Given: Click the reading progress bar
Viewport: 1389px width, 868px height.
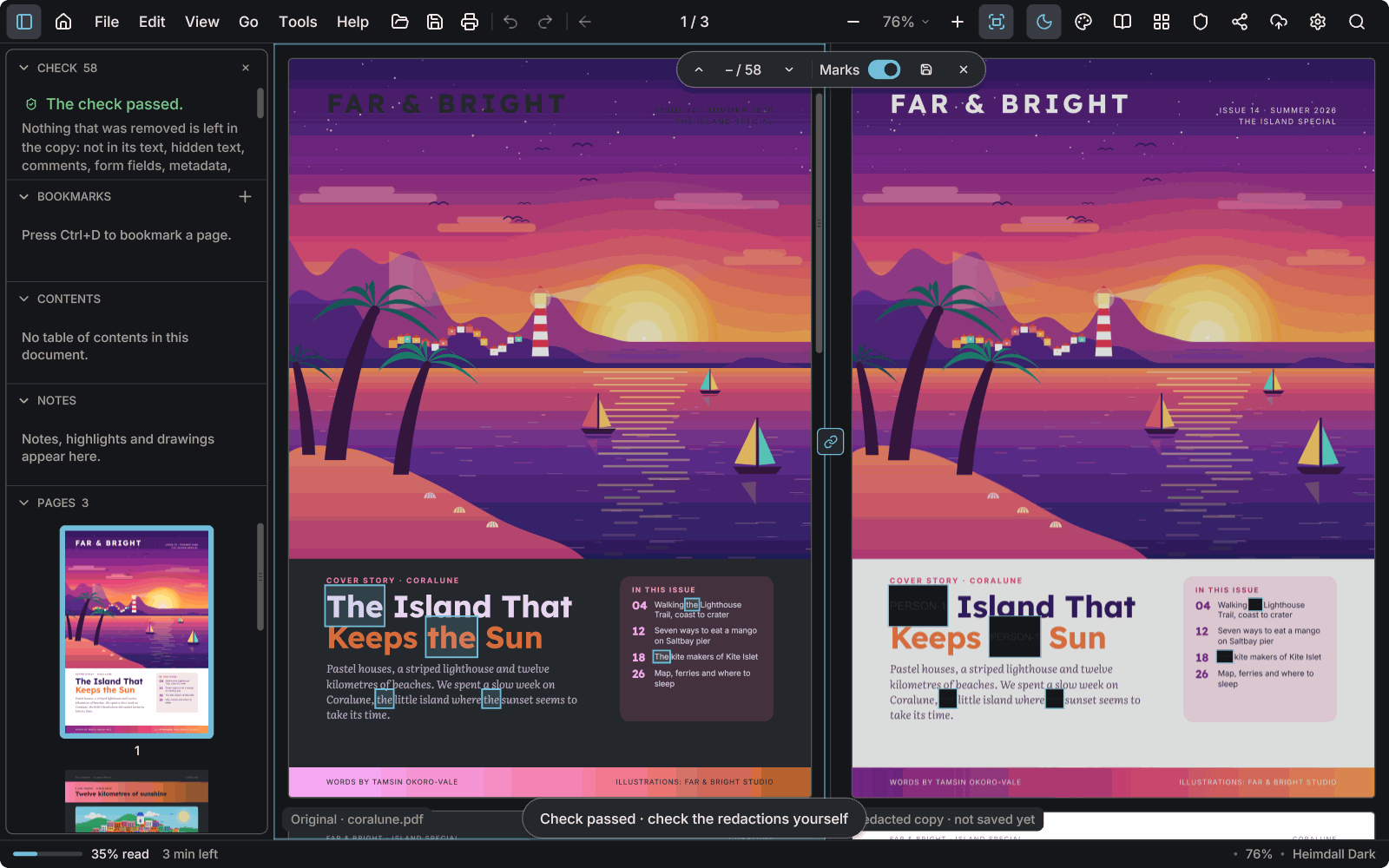Looking at the screenshot, I should [47, 854].
